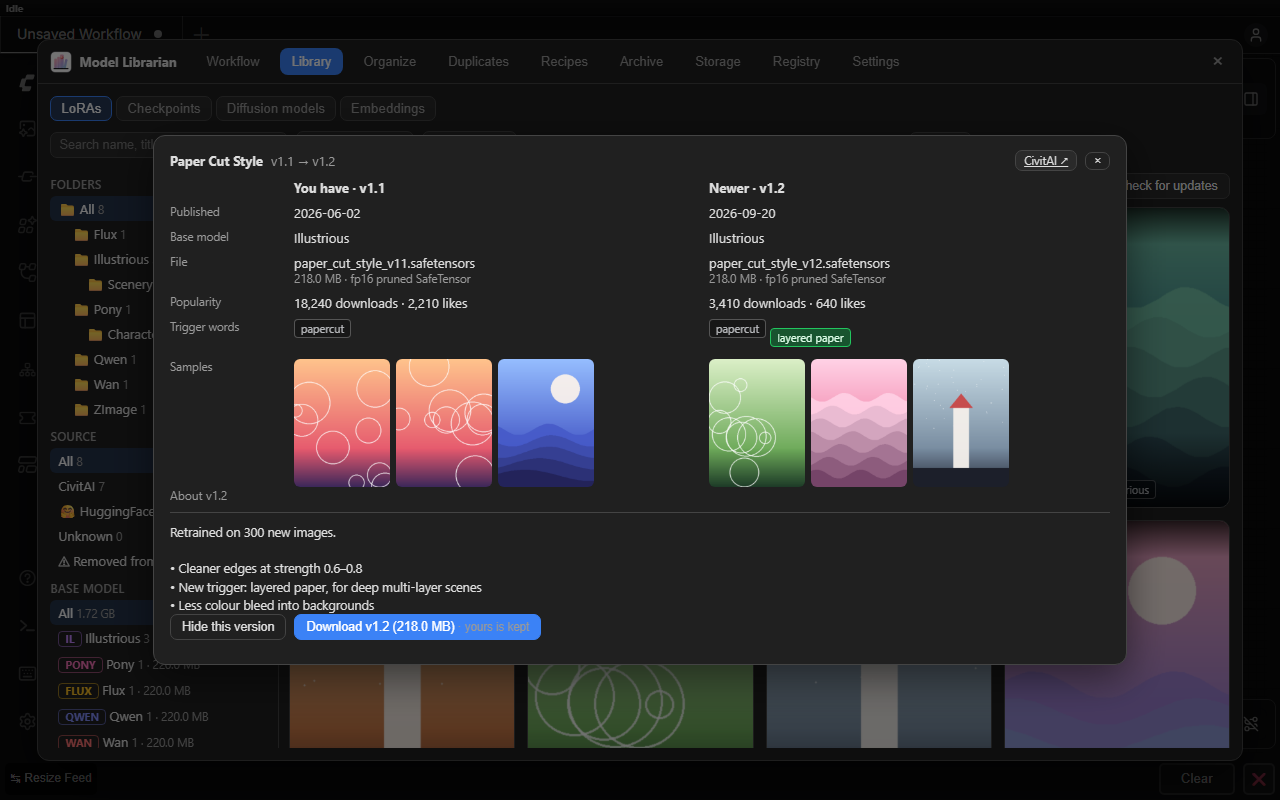This screenshot has height=800, width=1280.
Task: Open the green circles sample thumbnail of v1.2
Action: 757,423
